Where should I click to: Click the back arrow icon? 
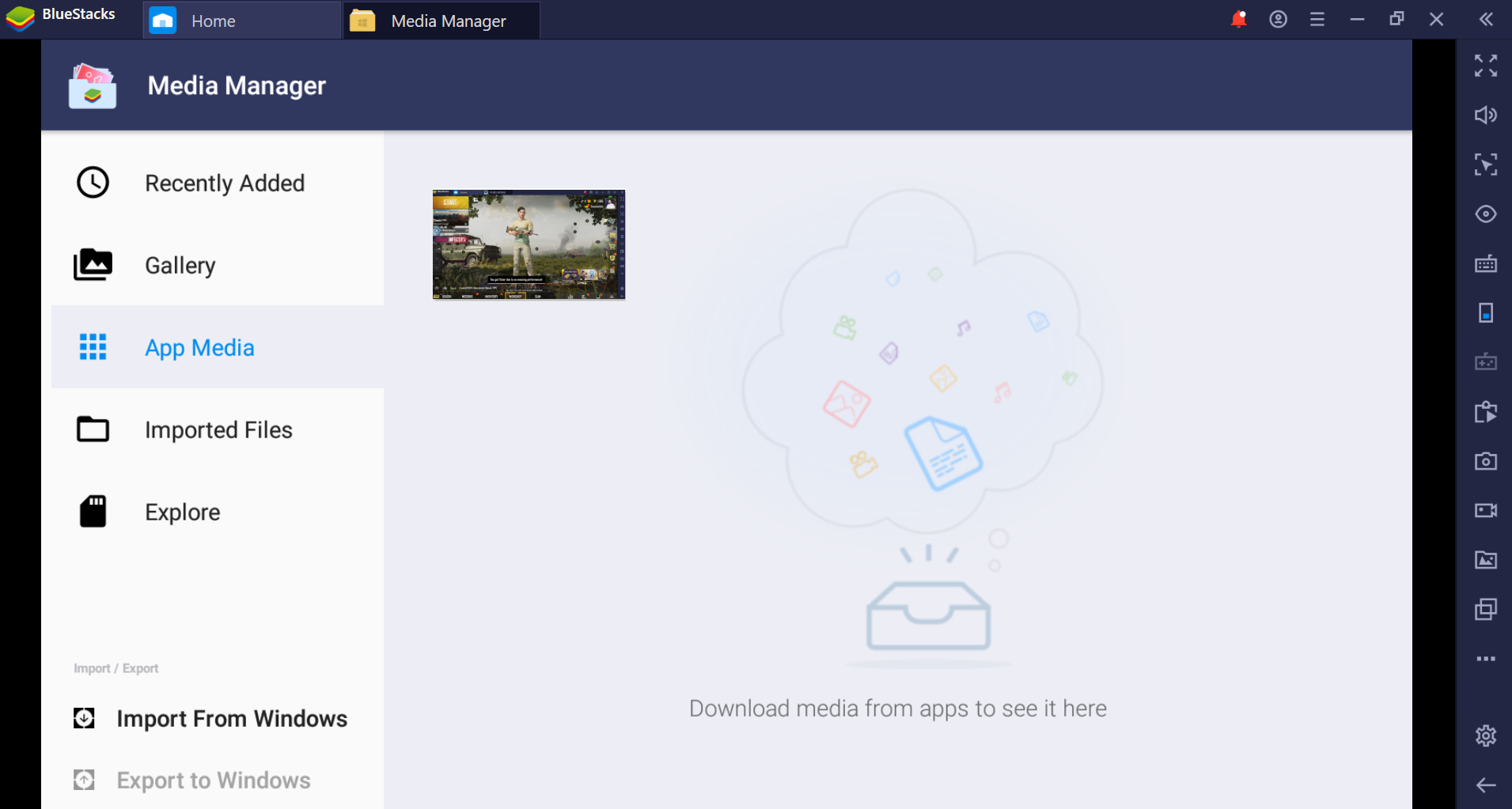pyautogui.click(x=1486, y=785)
